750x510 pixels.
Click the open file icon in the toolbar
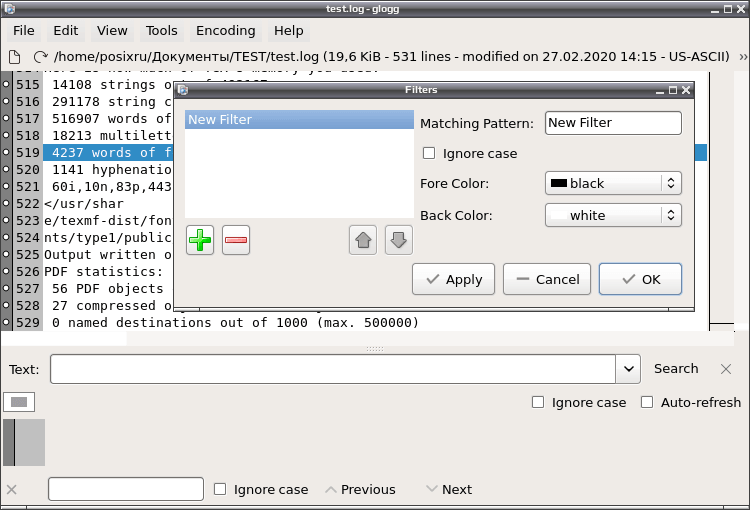(x=15, y=57)
